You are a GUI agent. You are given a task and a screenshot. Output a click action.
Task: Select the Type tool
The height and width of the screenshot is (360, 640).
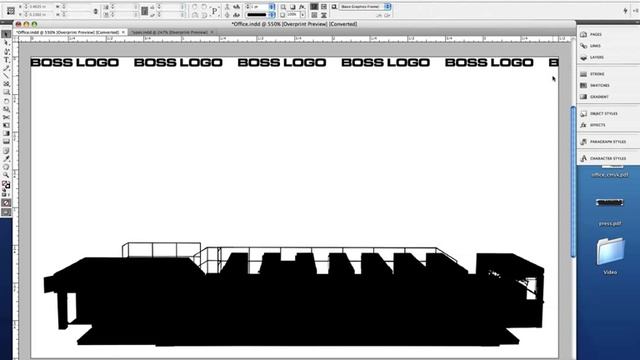coord(6,60)
